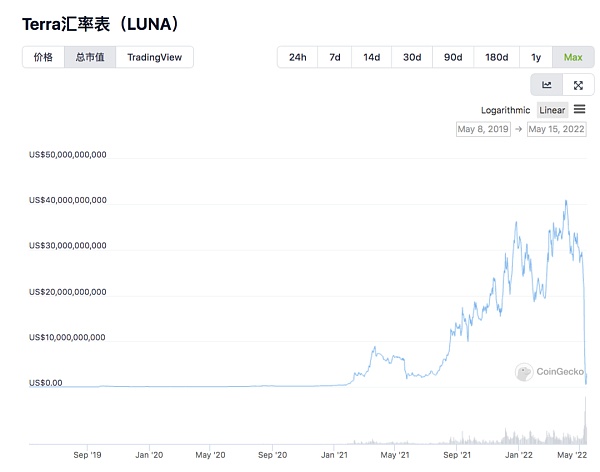Select the 7d time range

(x=334, y=57)
